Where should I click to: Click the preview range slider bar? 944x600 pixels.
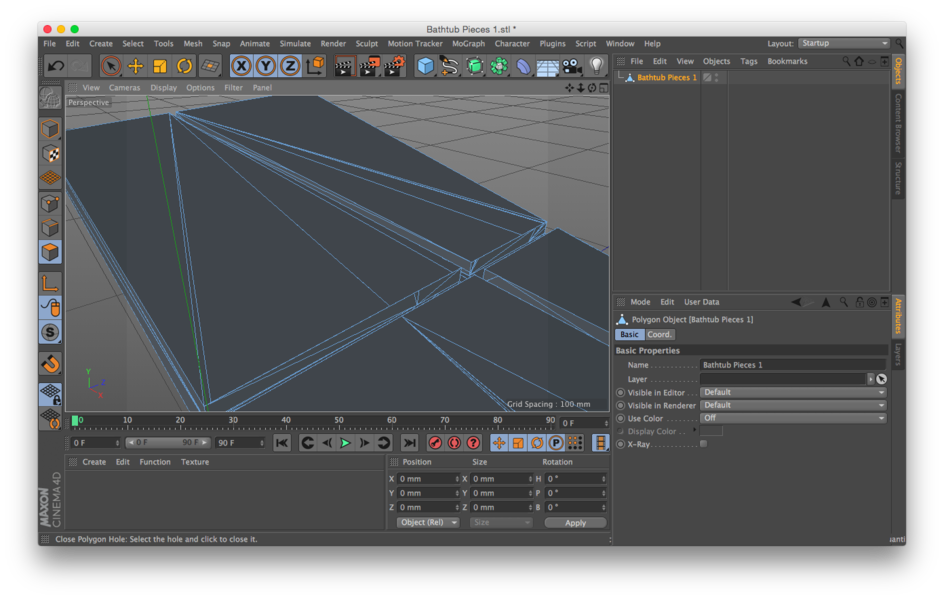(x=167, y=443)
